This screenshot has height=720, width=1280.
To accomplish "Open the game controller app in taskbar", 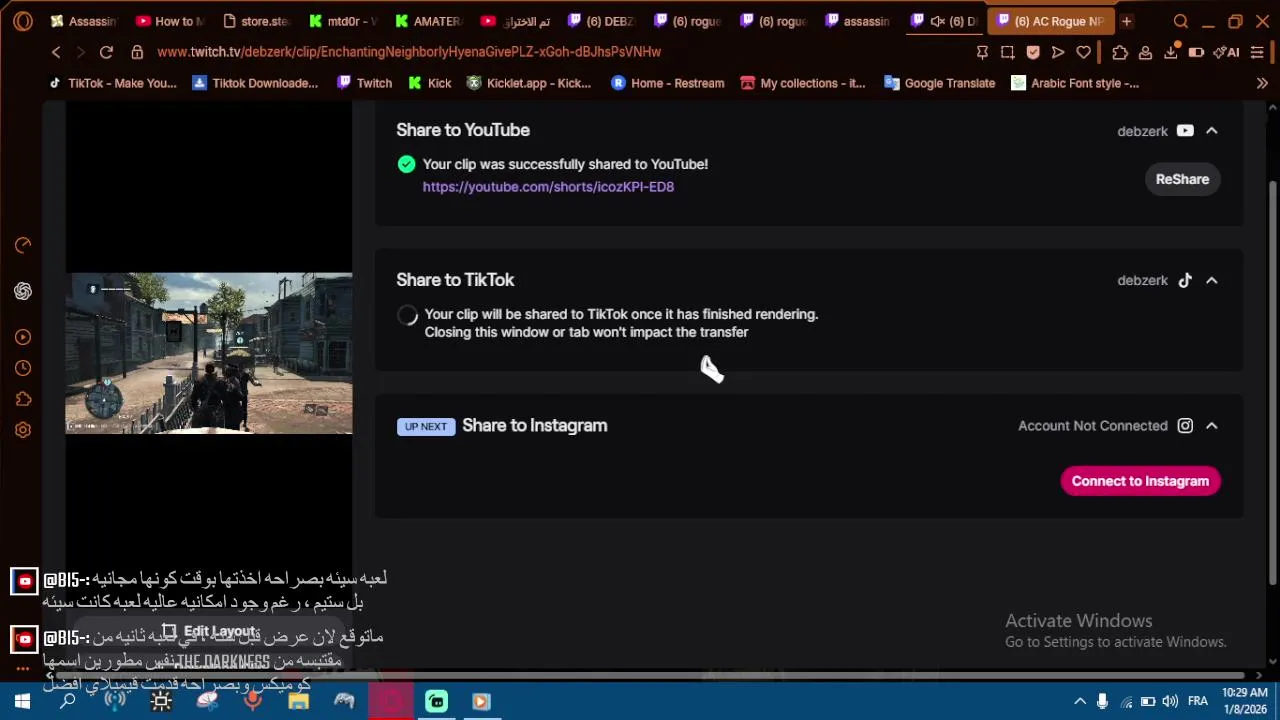I will click(344, 702).
